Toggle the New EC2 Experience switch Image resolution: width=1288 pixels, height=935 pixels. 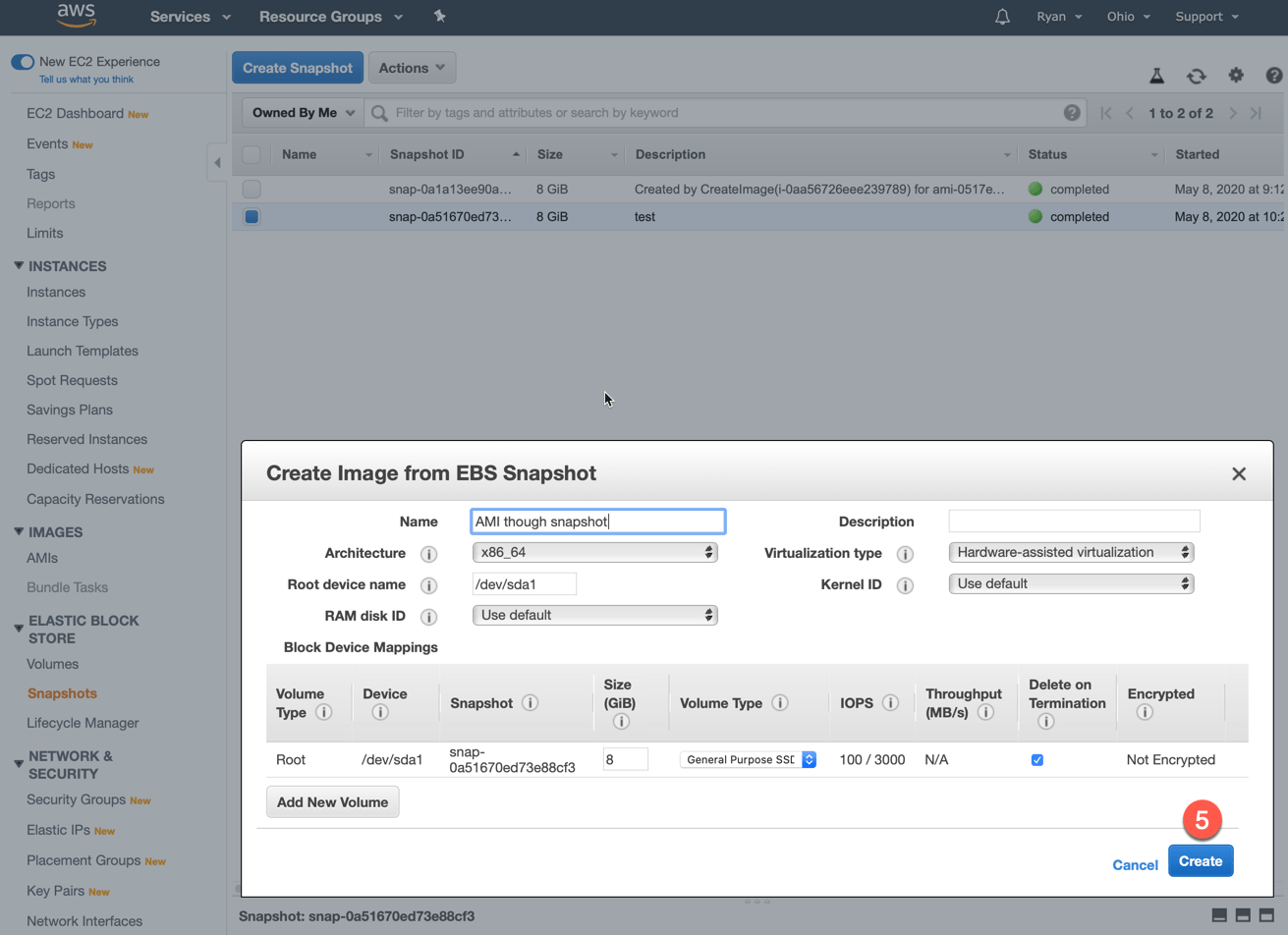(x=23, y=62)
